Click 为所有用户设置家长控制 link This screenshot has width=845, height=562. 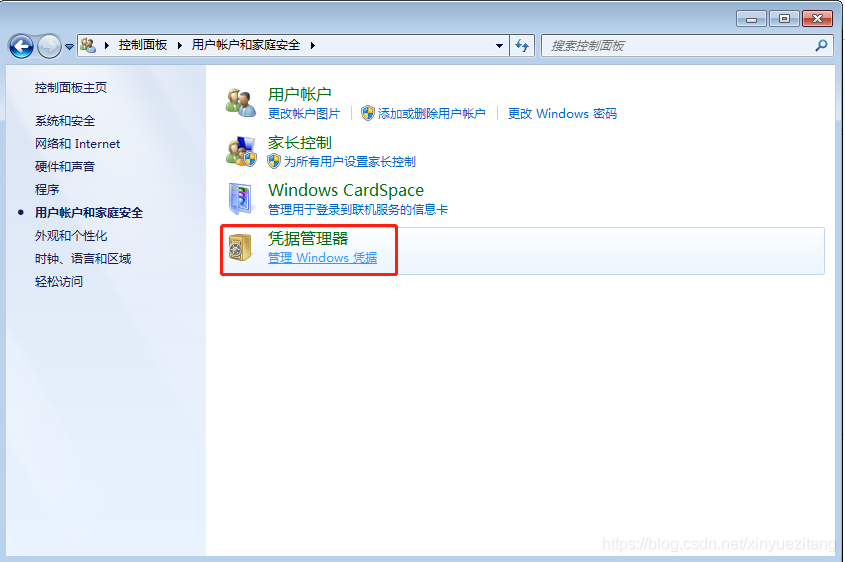pyautogui.click(x=350, y=162)
